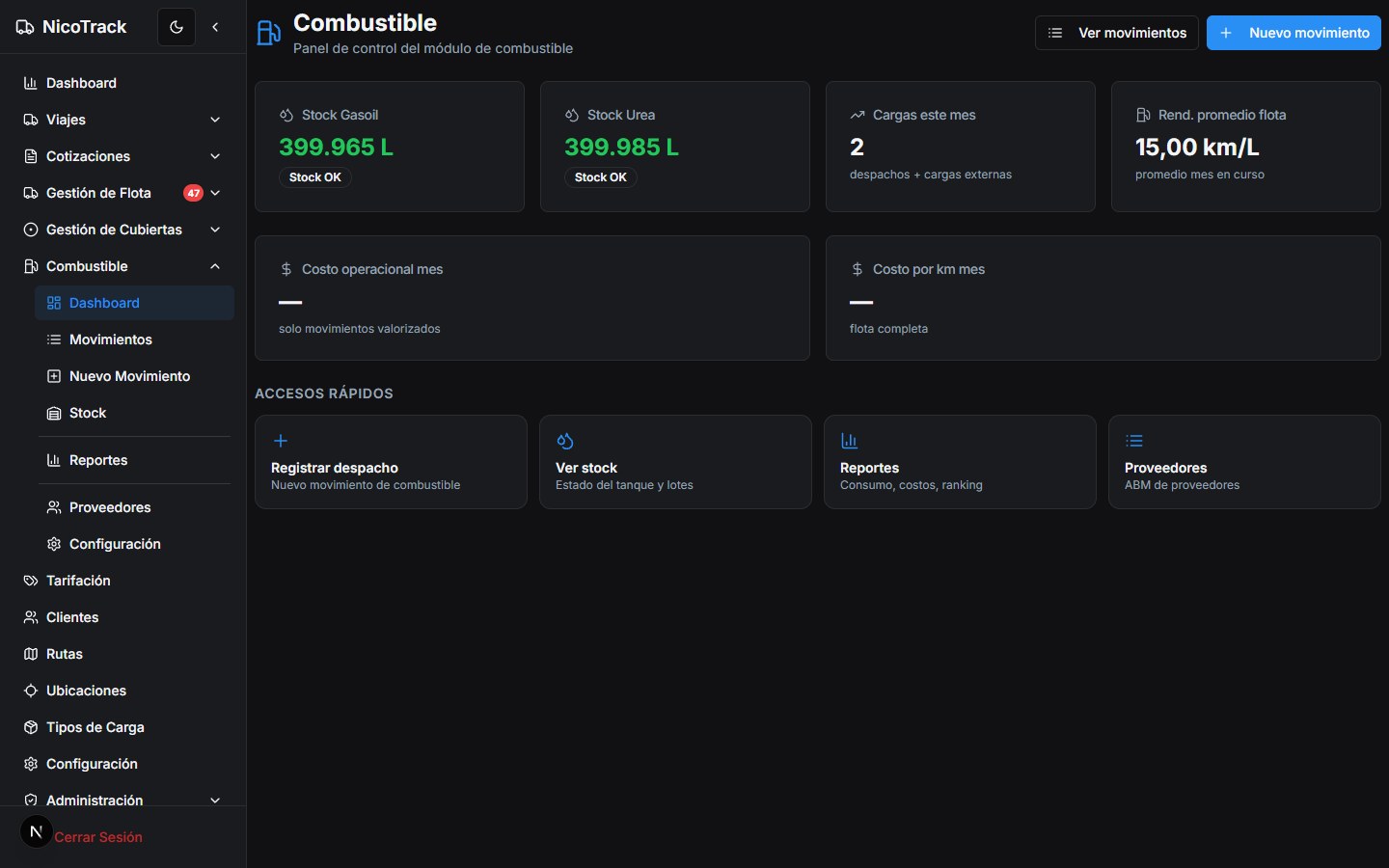The height and width of the screenshot is (868, 1389).
Task: Open Configuración under Combustible submenu
Action: pos(134,544)
